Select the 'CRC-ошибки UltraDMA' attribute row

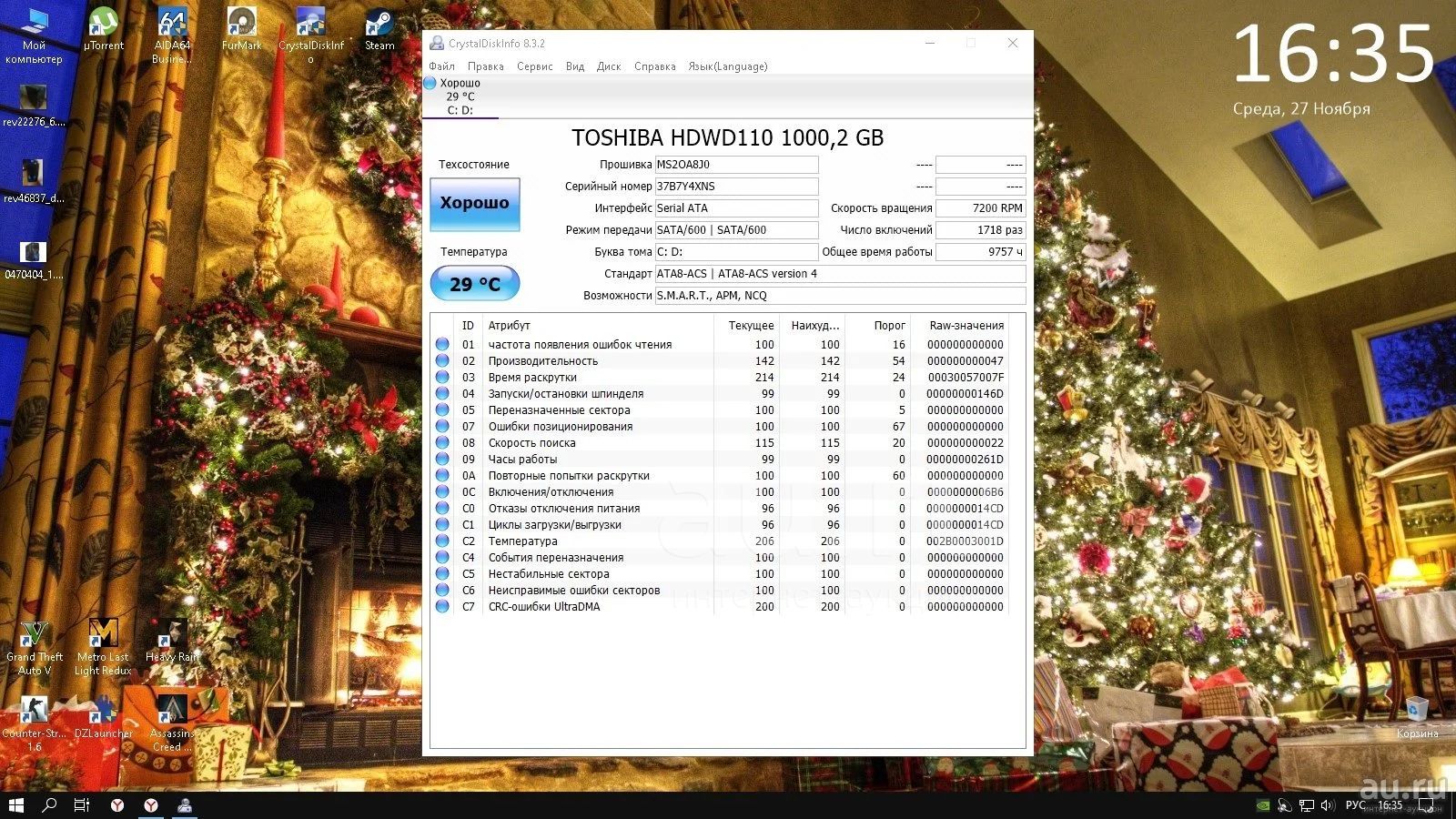pos(720,607)
